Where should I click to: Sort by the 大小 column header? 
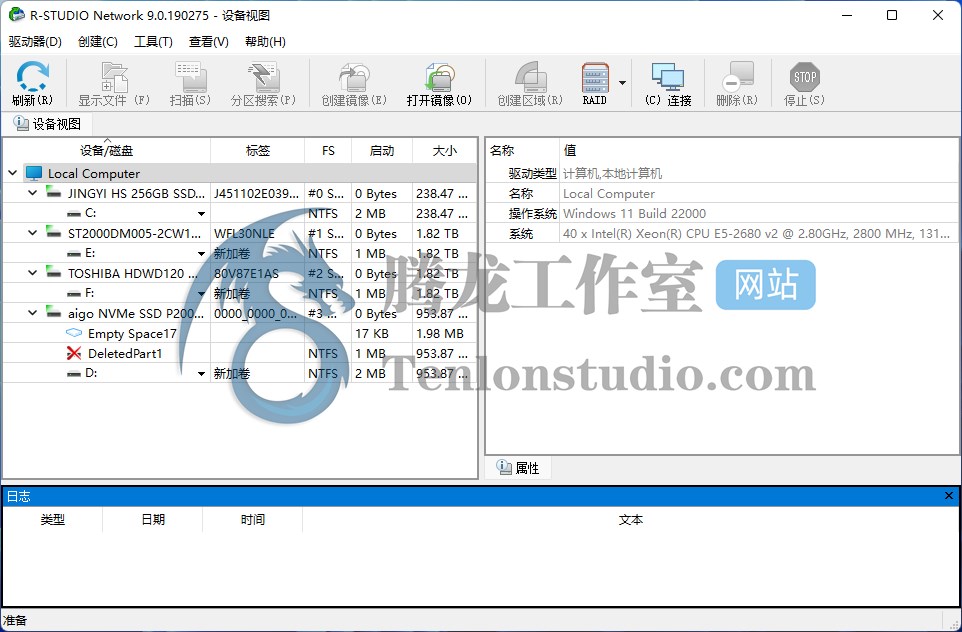[x=444, y=150]
